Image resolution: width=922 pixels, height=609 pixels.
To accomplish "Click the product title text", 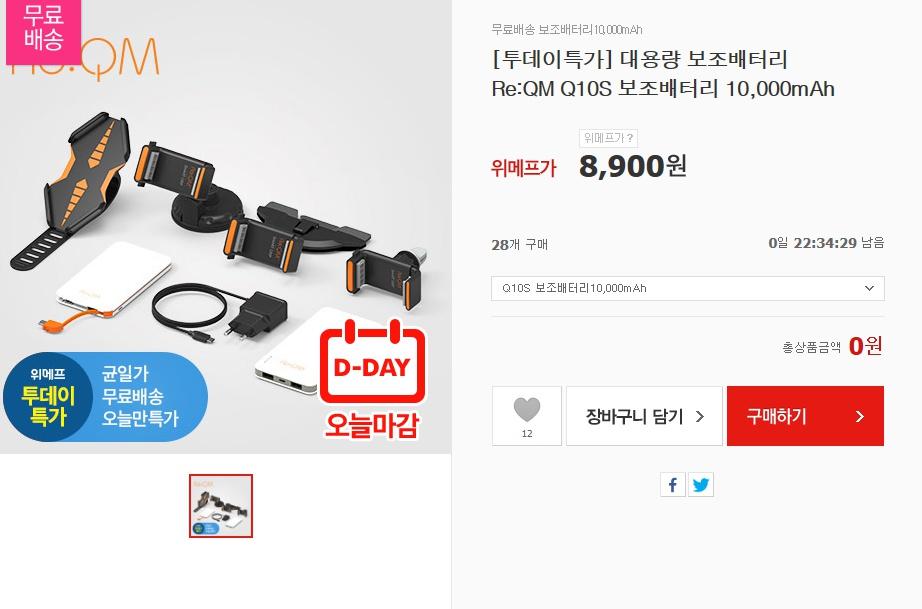I will coord(663,74).
